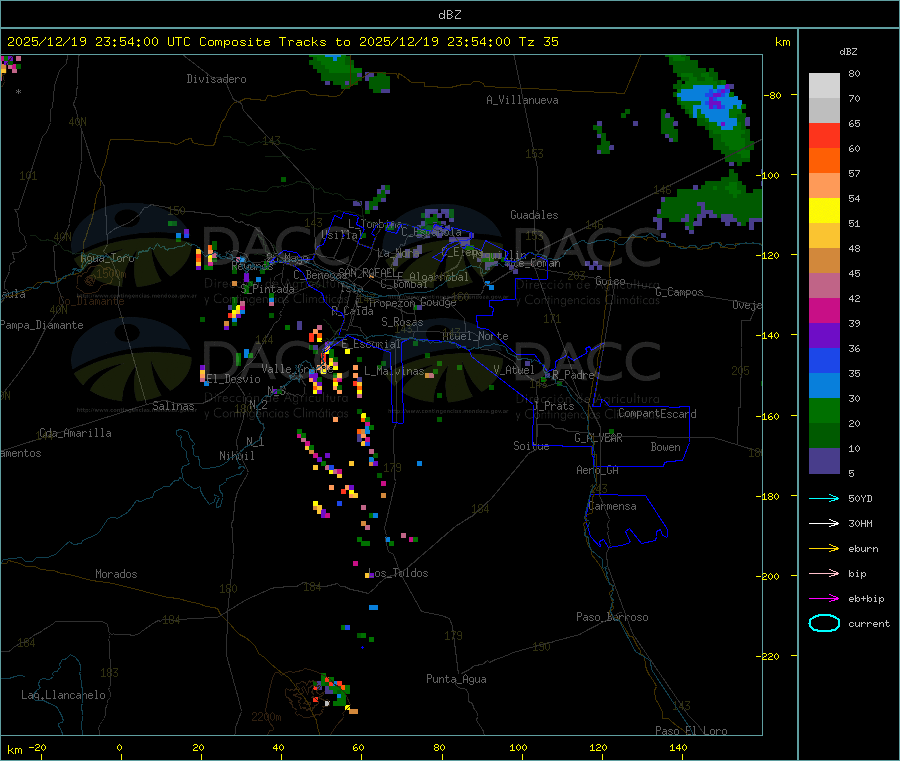Click the 'Punta_Agua' map label
900x761 pixels.
[x=456, y=679]
